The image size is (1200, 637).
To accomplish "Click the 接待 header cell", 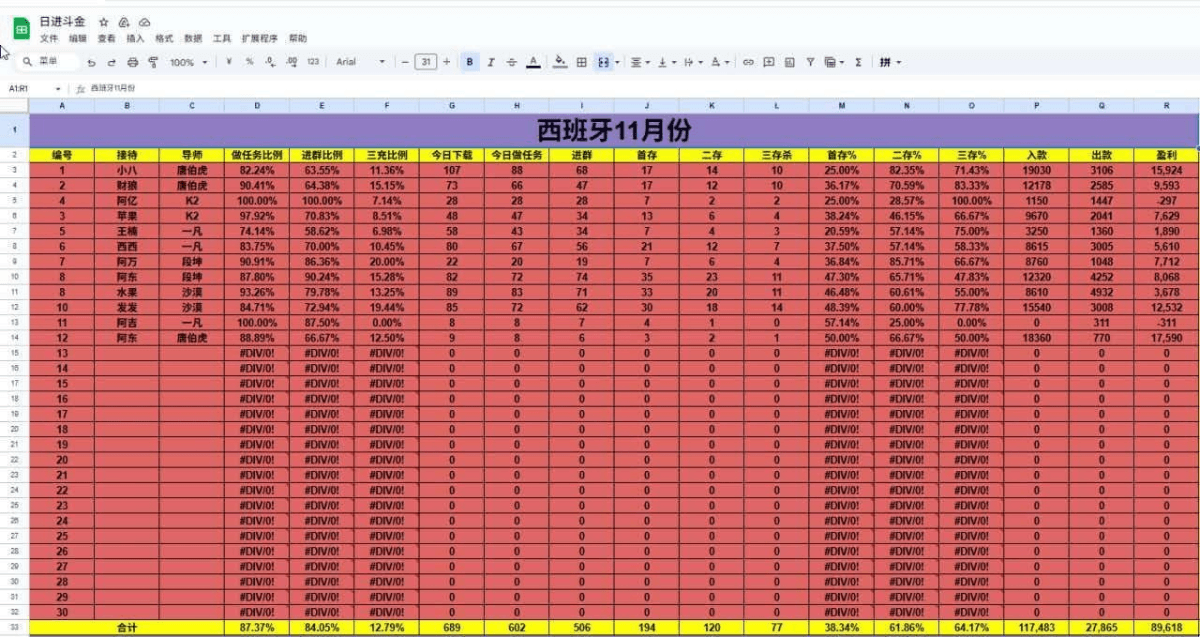I will (127, 155).
